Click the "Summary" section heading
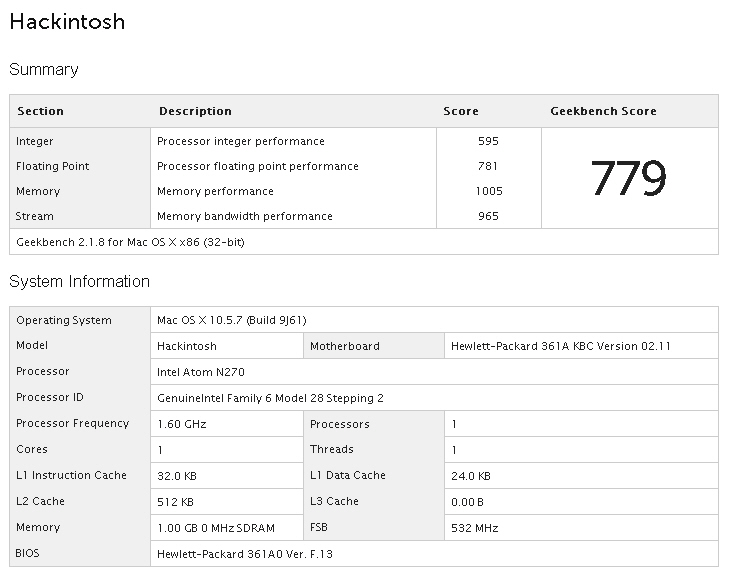Image resolution: width=738 pixels, height=578 pixels. tap(44, 69)
